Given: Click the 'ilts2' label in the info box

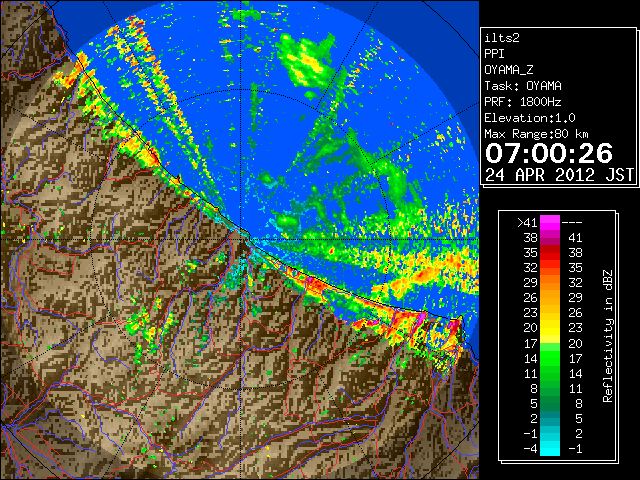Looking at the screenshot, I should [x=502, y=38].
